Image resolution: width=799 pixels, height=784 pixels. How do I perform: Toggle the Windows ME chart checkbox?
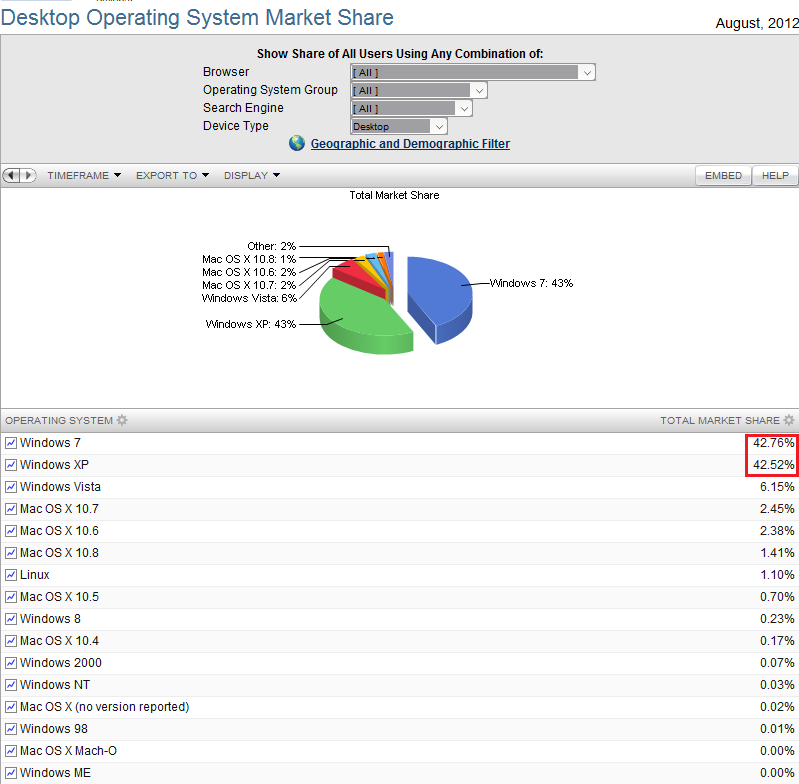coord(11,773)
